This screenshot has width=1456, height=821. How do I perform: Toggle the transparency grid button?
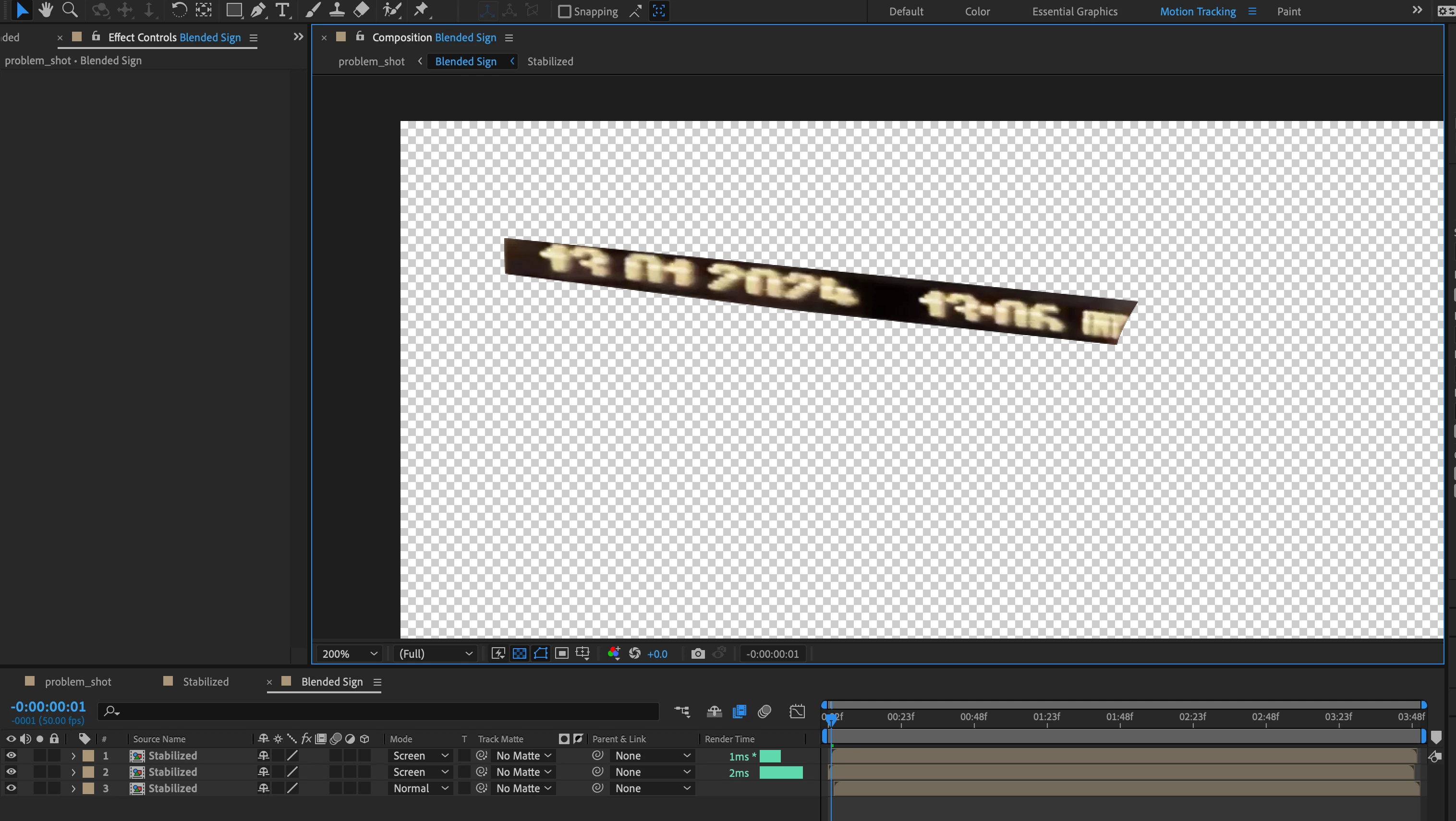tap(519, 654)
